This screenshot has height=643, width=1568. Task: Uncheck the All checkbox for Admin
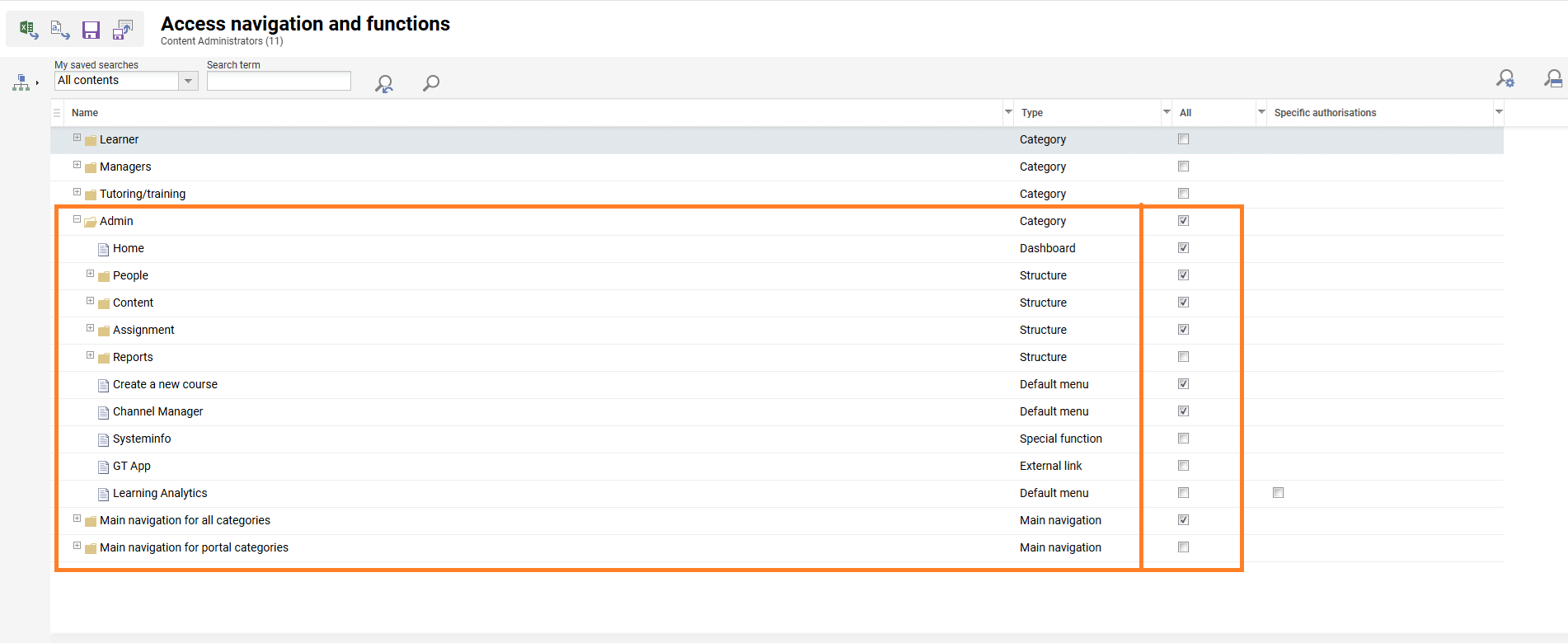(1183, 221)
